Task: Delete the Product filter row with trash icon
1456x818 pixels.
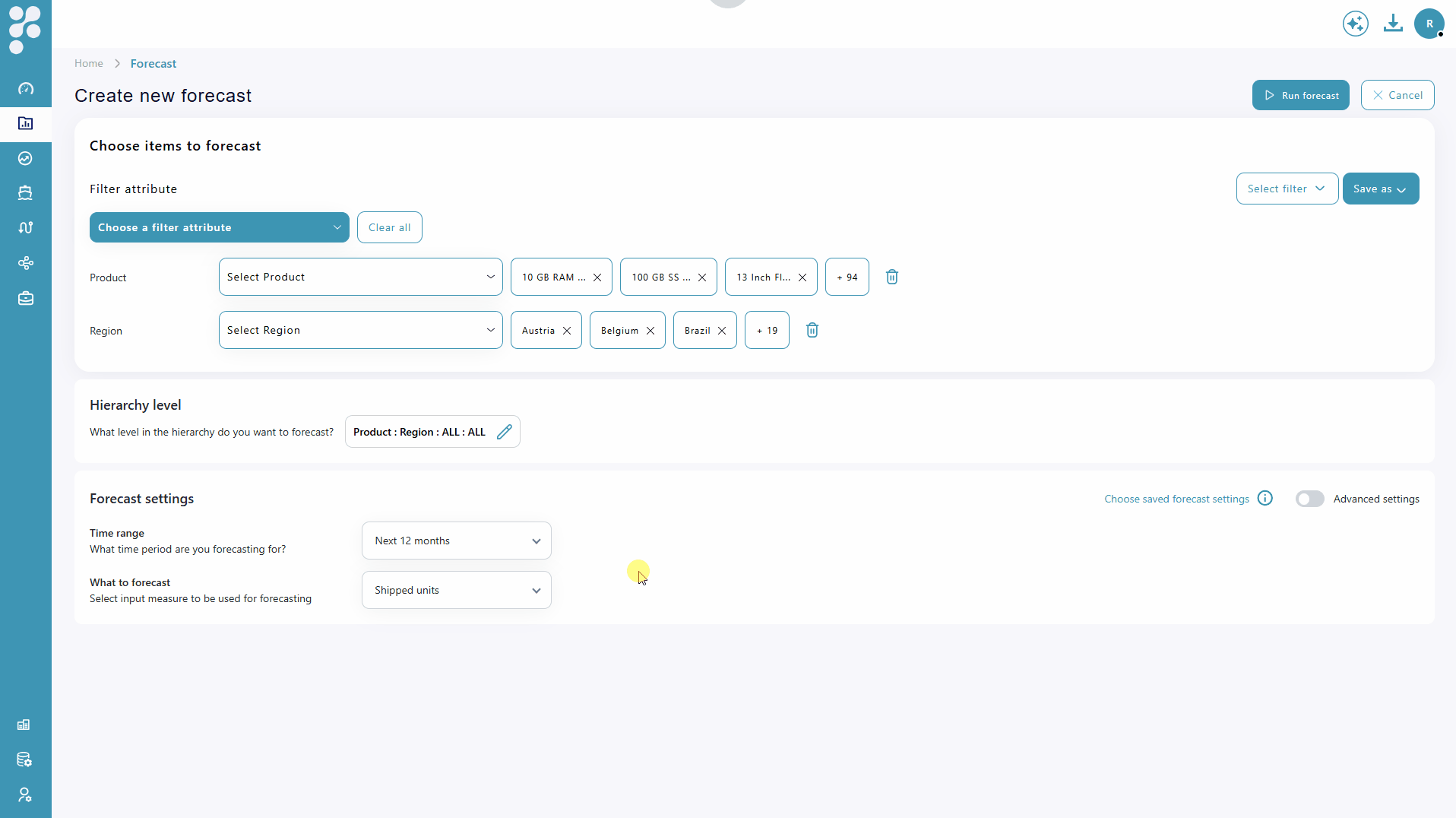Action: [x=892, y=277]
